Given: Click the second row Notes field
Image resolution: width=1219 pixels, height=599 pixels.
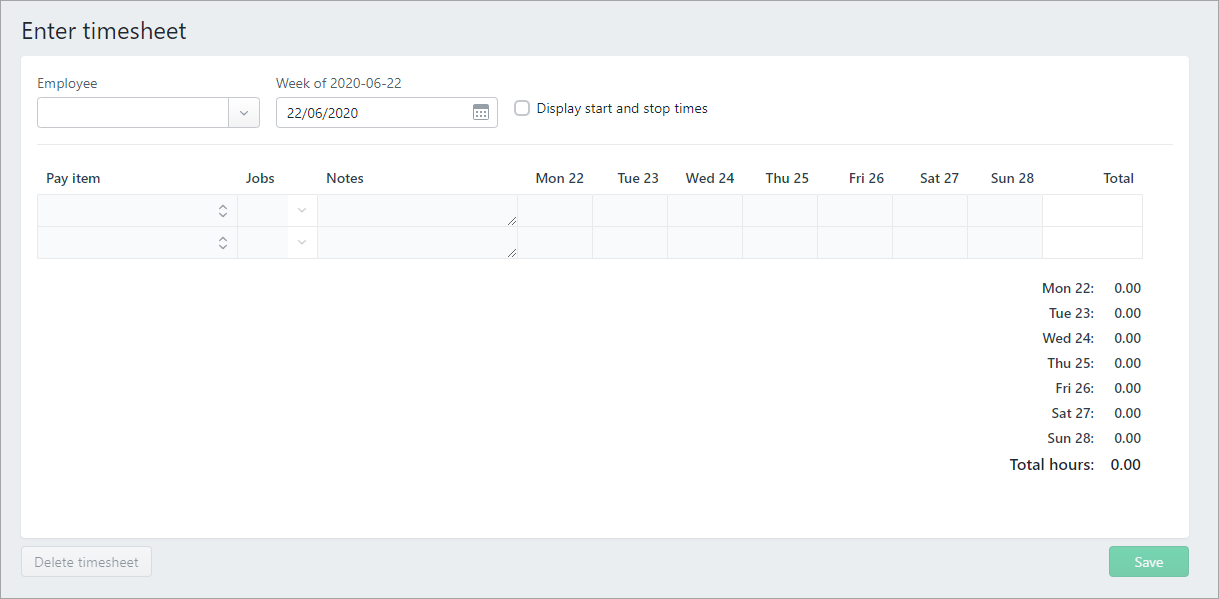Looking at the screenshot, I should pos(416,243).
